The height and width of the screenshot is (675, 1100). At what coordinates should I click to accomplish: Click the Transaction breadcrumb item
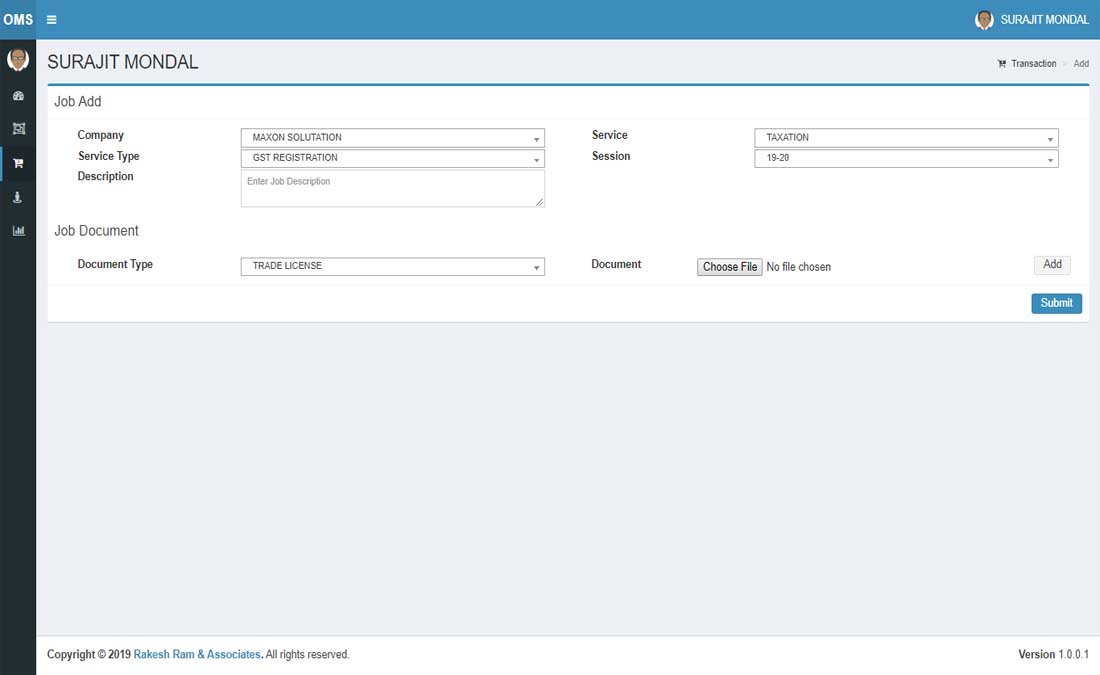click(1033, 64)
